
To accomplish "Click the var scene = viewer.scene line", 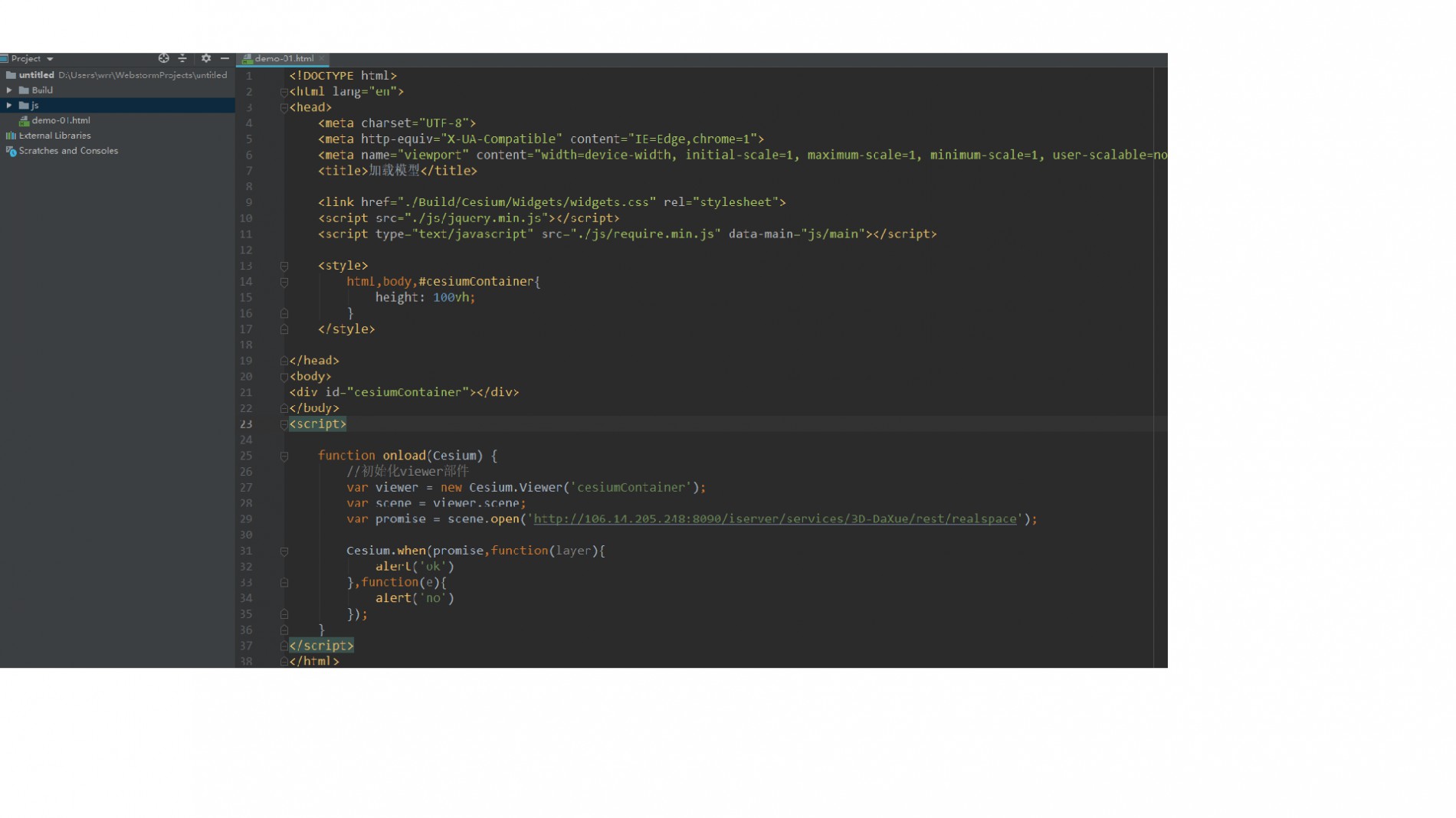I will tap(436, 503).
